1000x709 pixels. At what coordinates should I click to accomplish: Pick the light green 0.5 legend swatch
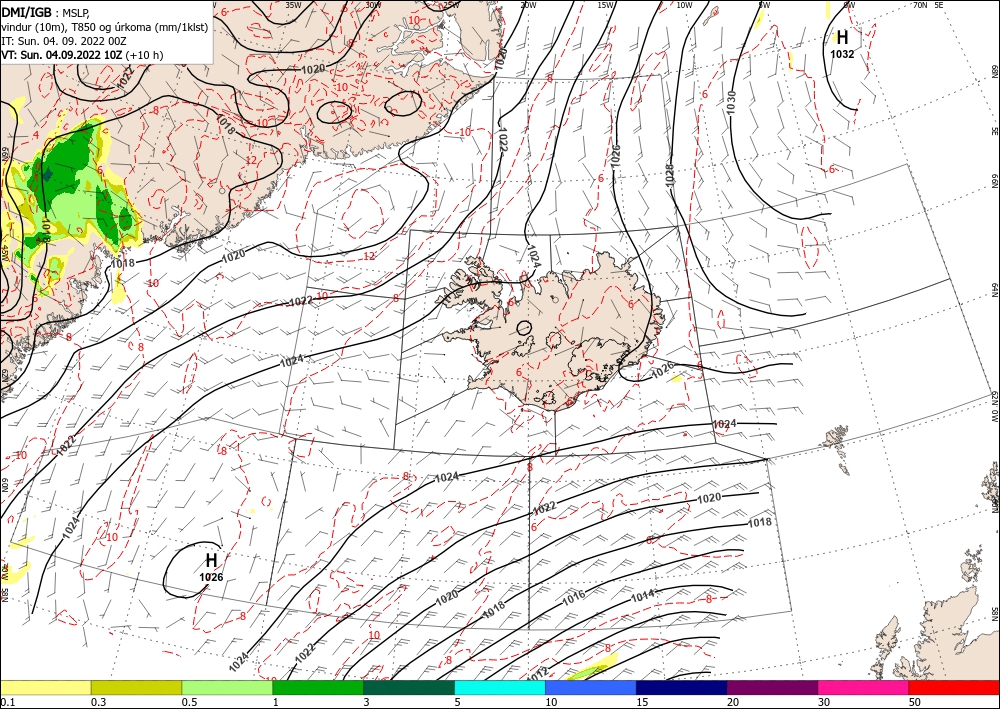point(227,687)
